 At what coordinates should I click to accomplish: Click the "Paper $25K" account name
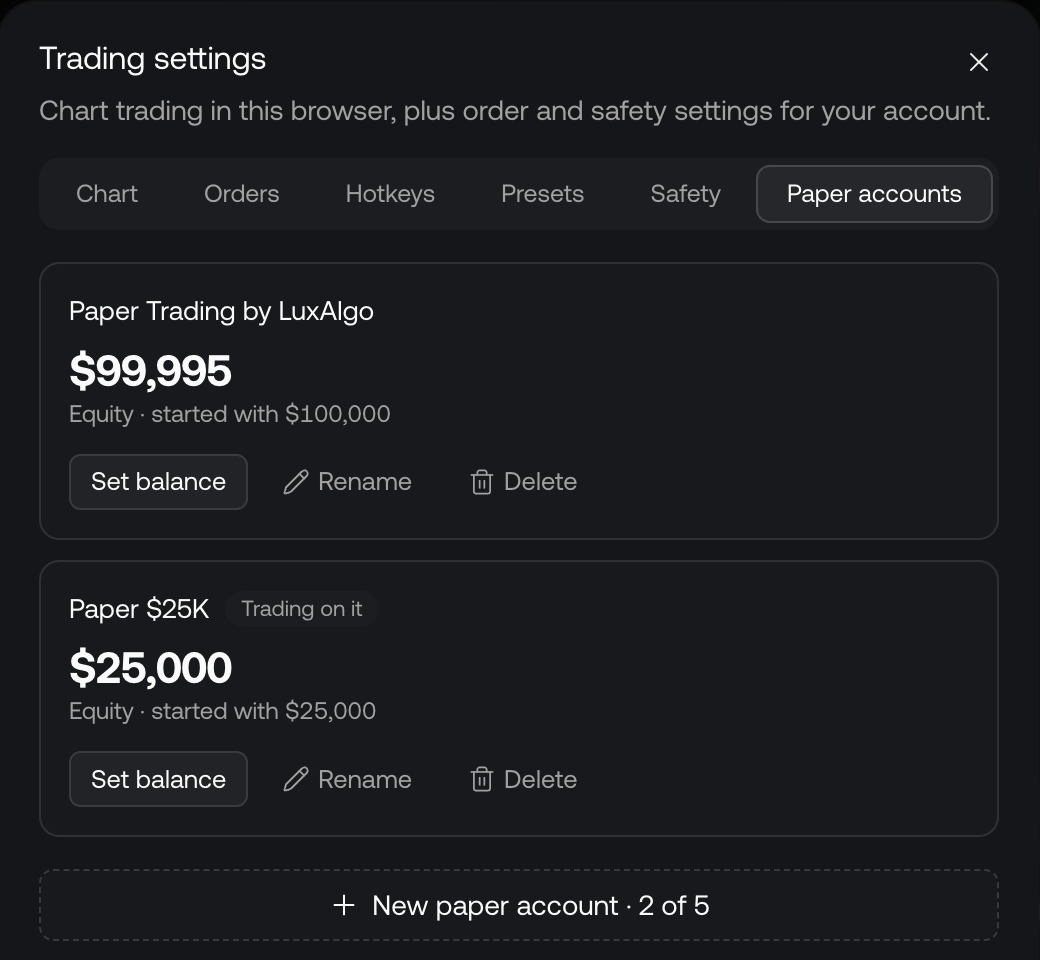tap(139, 609)
